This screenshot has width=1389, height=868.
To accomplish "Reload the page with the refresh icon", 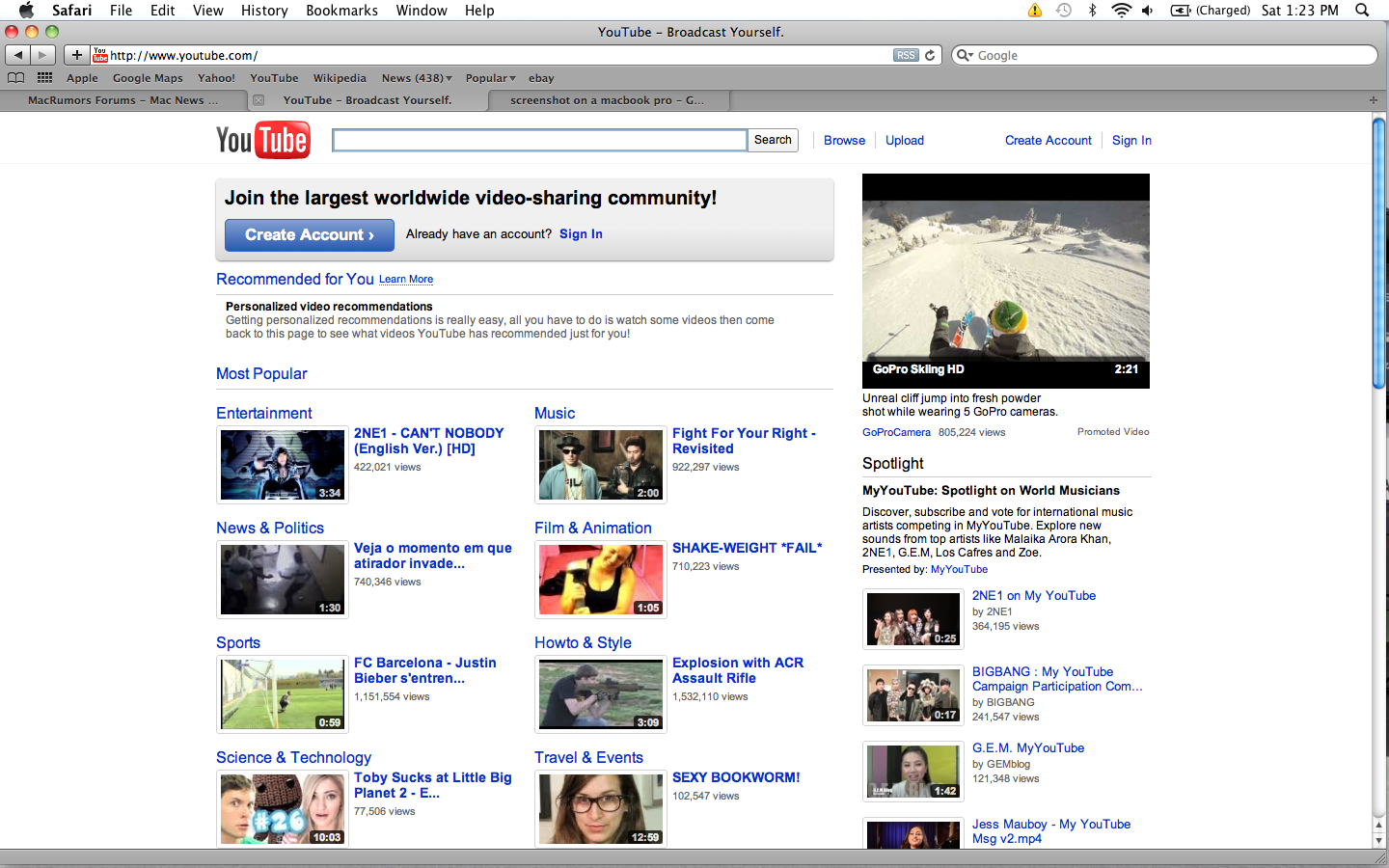I will (930, 55).
